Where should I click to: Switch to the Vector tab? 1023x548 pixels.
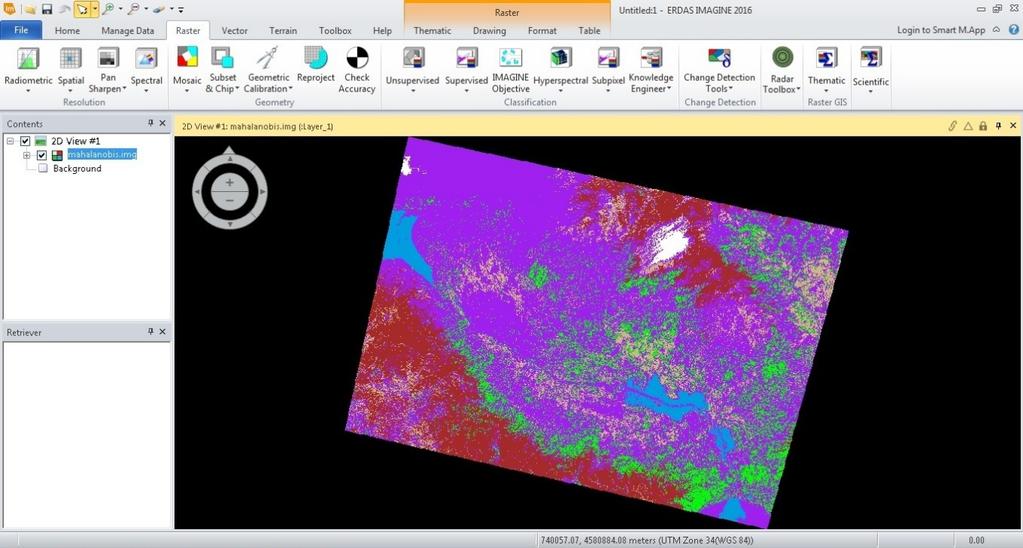tap(234, 31)
